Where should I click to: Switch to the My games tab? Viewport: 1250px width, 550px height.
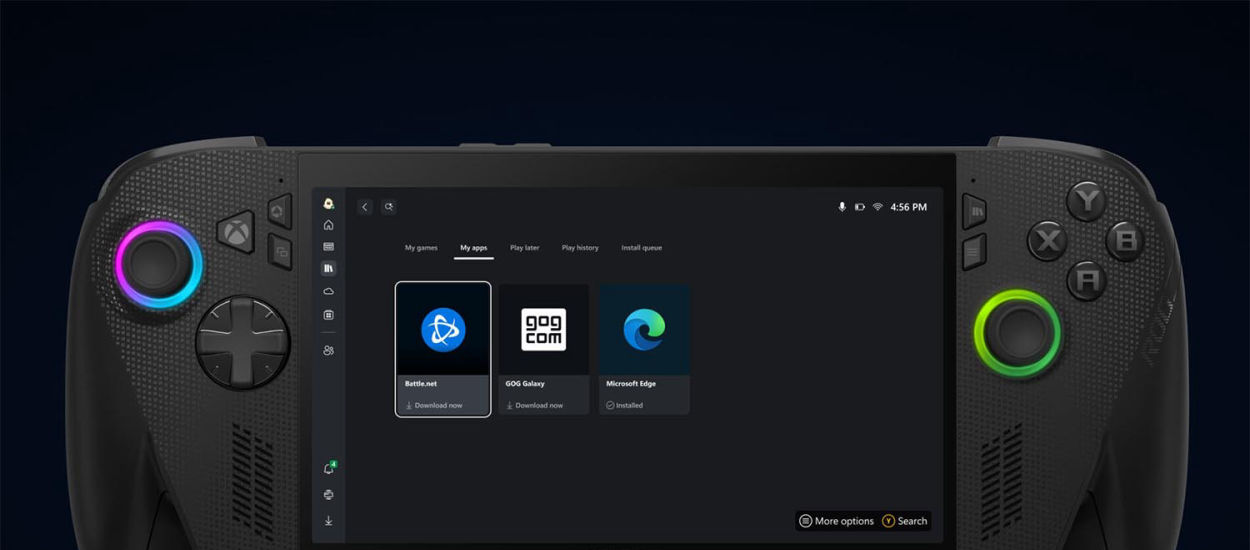pos(421,248)
